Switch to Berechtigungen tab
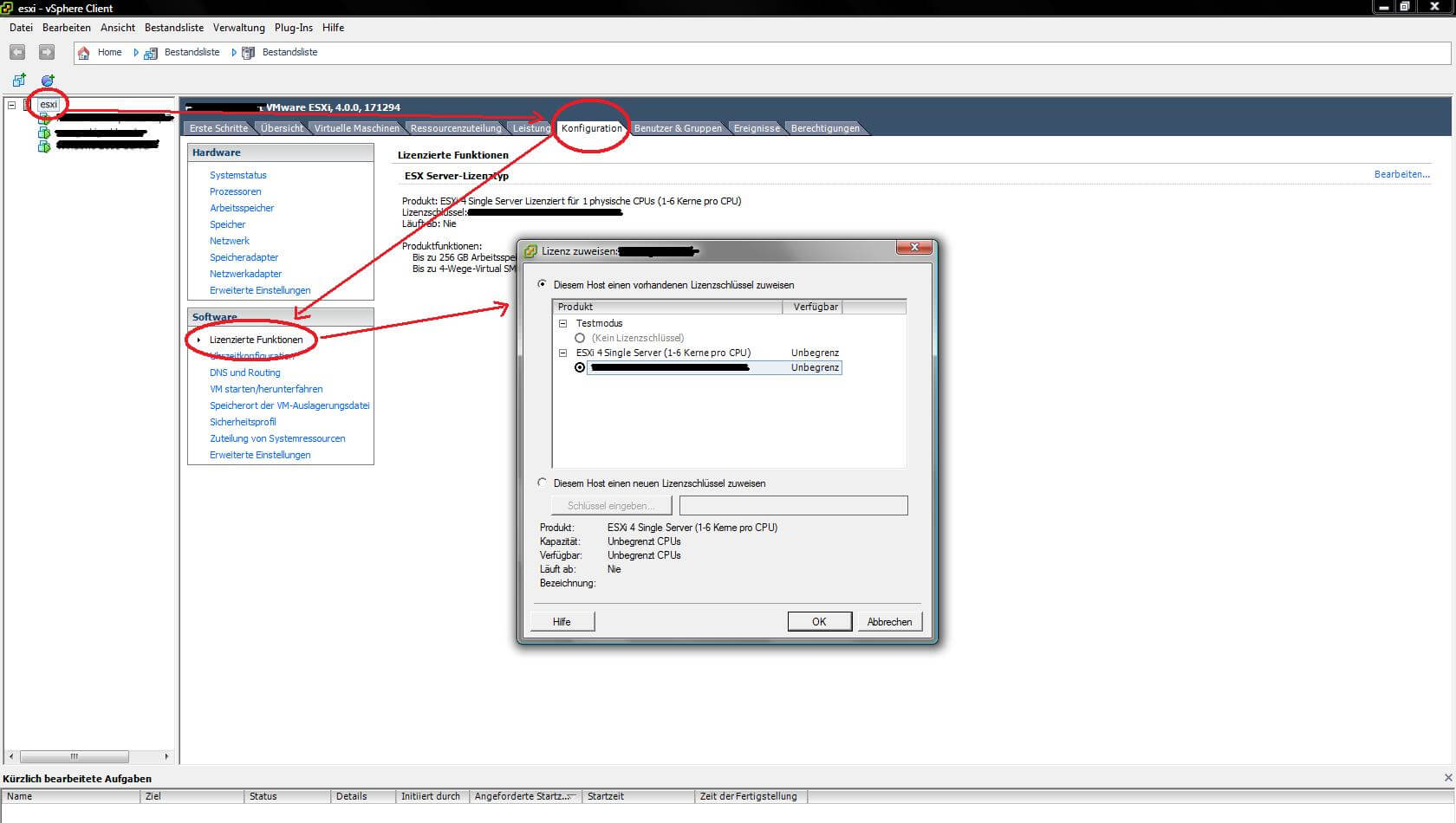Image resolution: width=1456 pixels, height=823 pixels. click(825, 128)
